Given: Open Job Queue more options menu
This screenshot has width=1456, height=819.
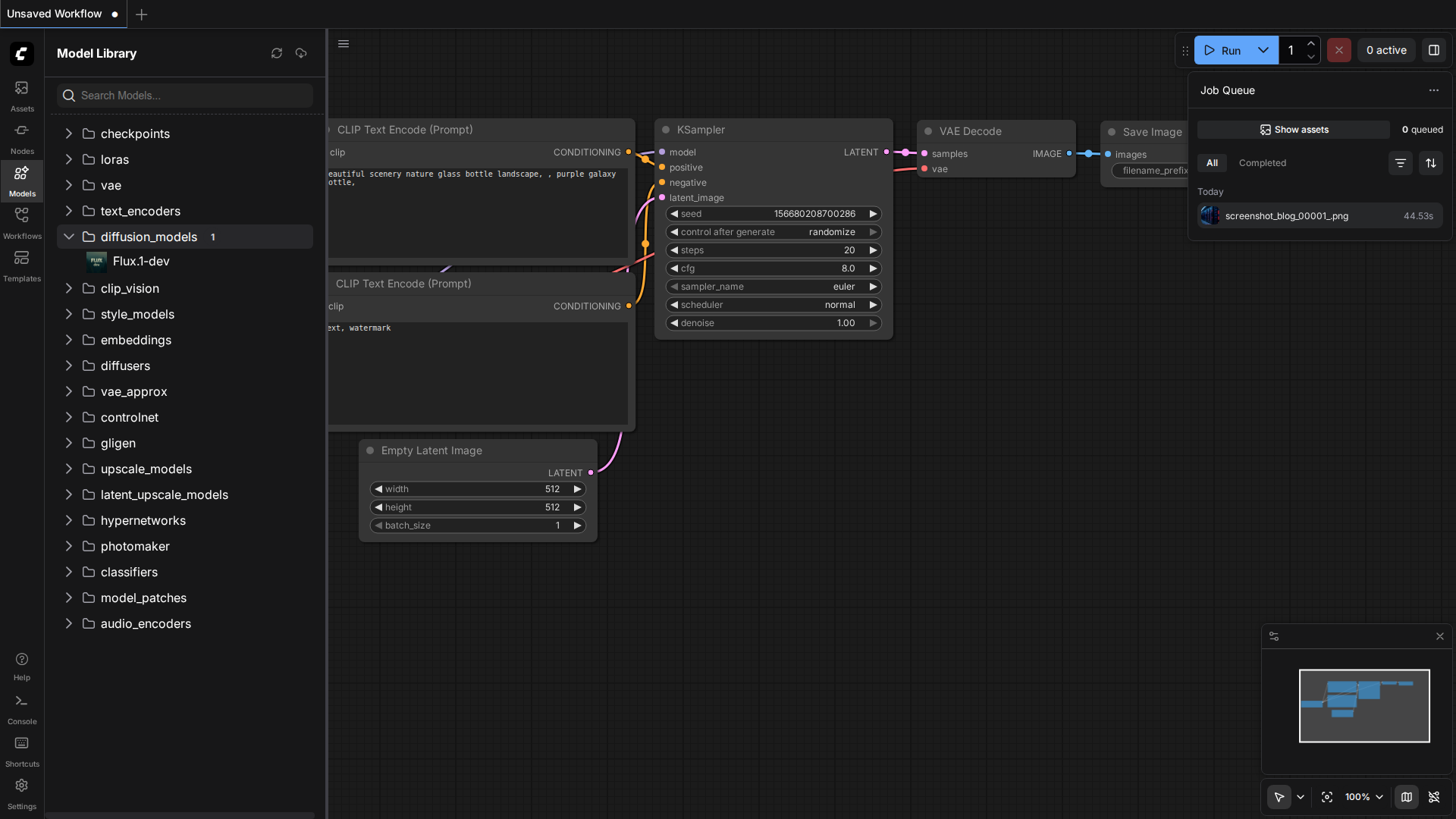Looking at the screenshot, I should tap(1433, 90).
